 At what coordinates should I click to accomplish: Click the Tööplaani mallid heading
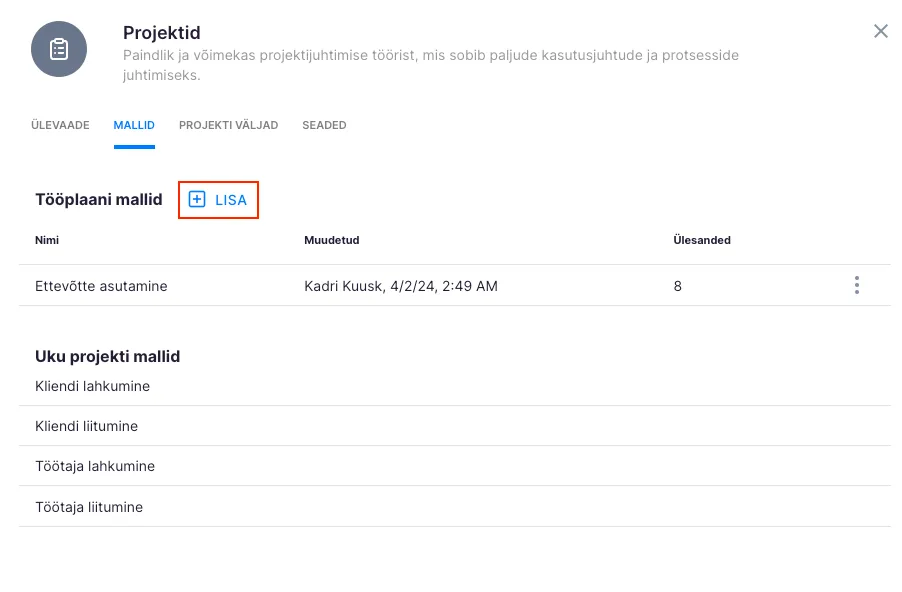click(x=98, y=200)
